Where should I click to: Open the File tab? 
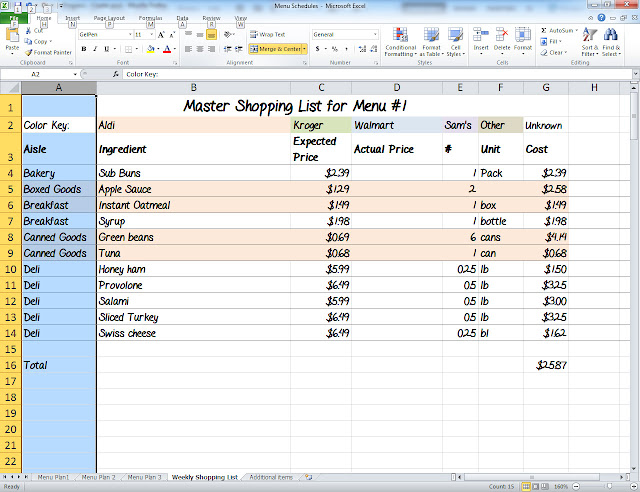13,18
